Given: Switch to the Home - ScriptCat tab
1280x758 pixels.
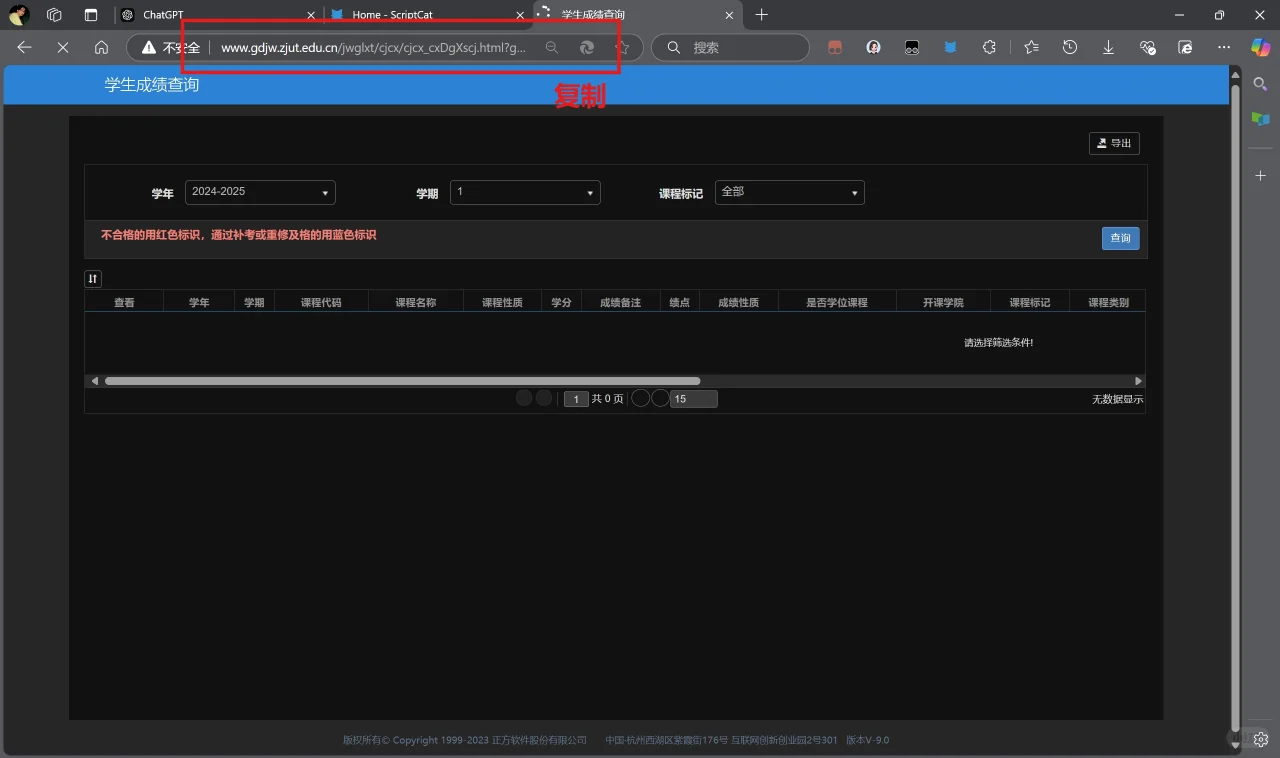Looking at the screenshot, I should 427,15.
